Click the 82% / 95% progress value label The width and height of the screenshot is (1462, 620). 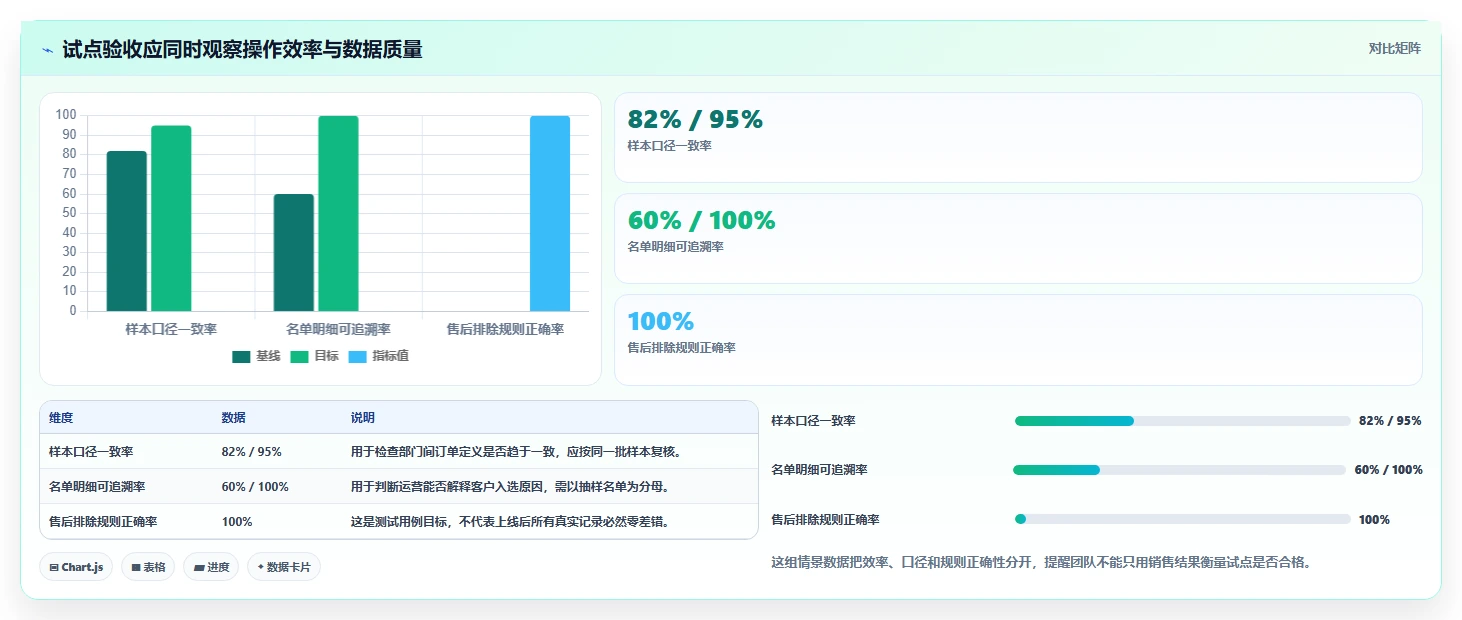[x=1390, y=421]
